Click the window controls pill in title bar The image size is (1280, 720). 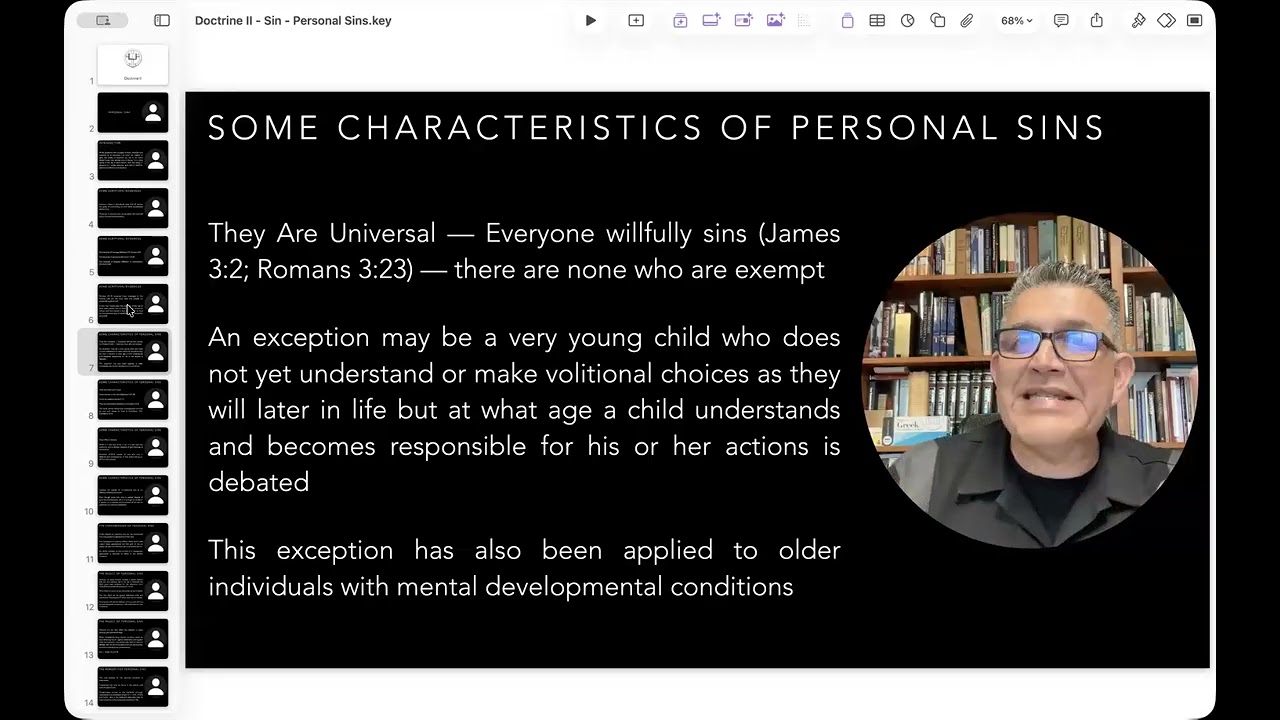tap(102, 20)
